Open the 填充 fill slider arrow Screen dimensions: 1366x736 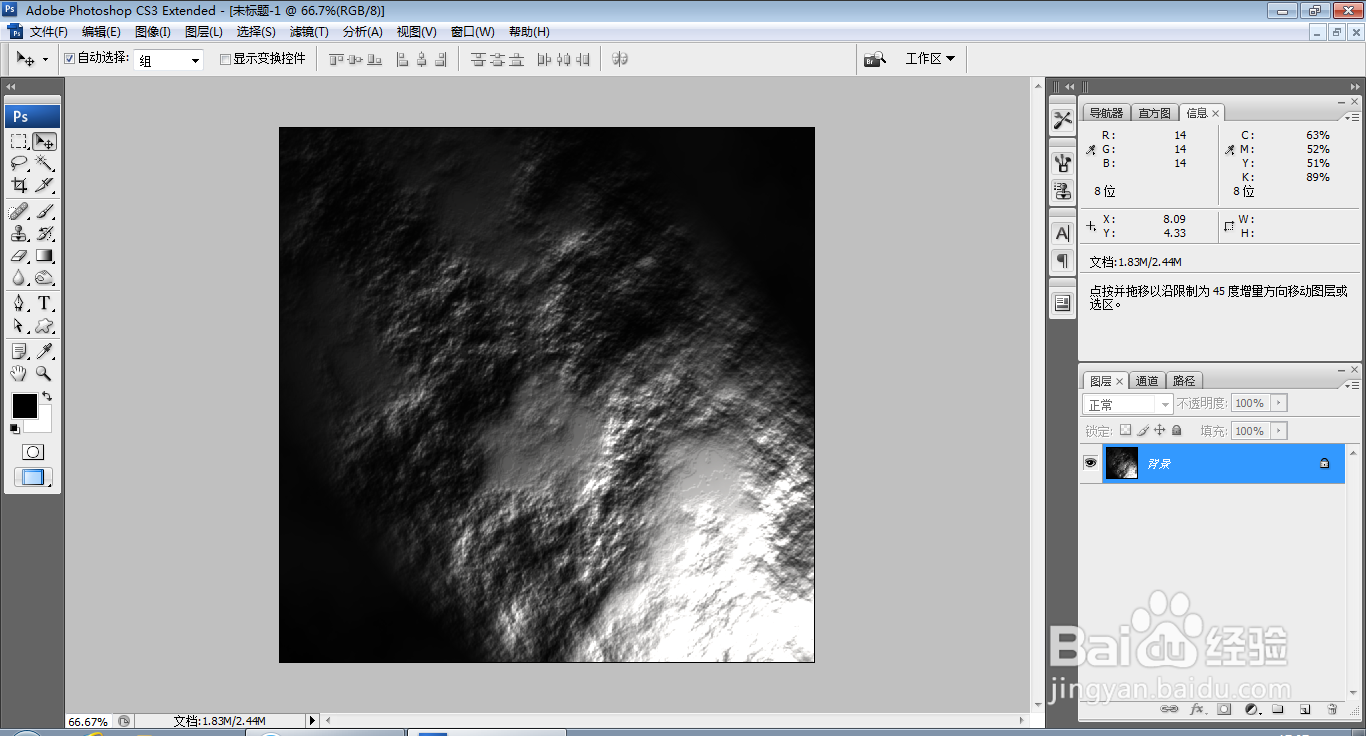point(1279,431)
